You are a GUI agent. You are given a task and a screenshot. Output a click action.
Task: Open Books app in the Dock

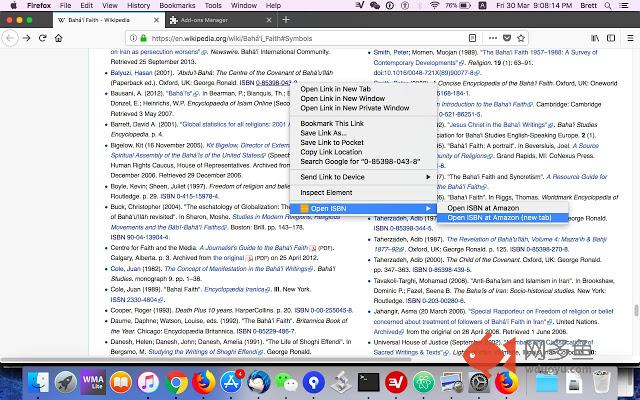(x=121, y=383)
